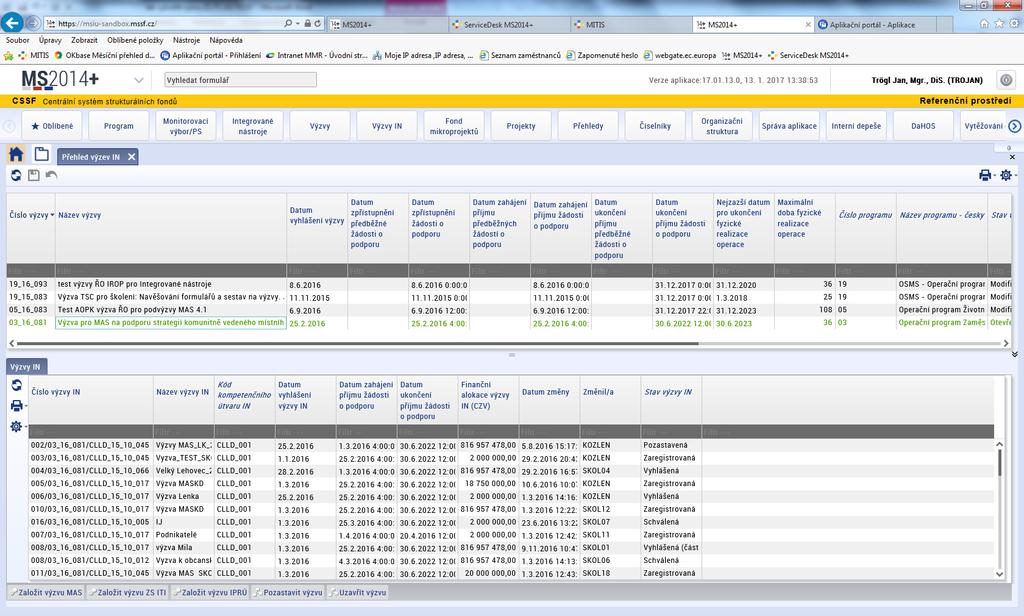Refresh the upper table with reload icon
Image resolution: width=1024 pixels, height=616 pixels.
tap(16, 175)
